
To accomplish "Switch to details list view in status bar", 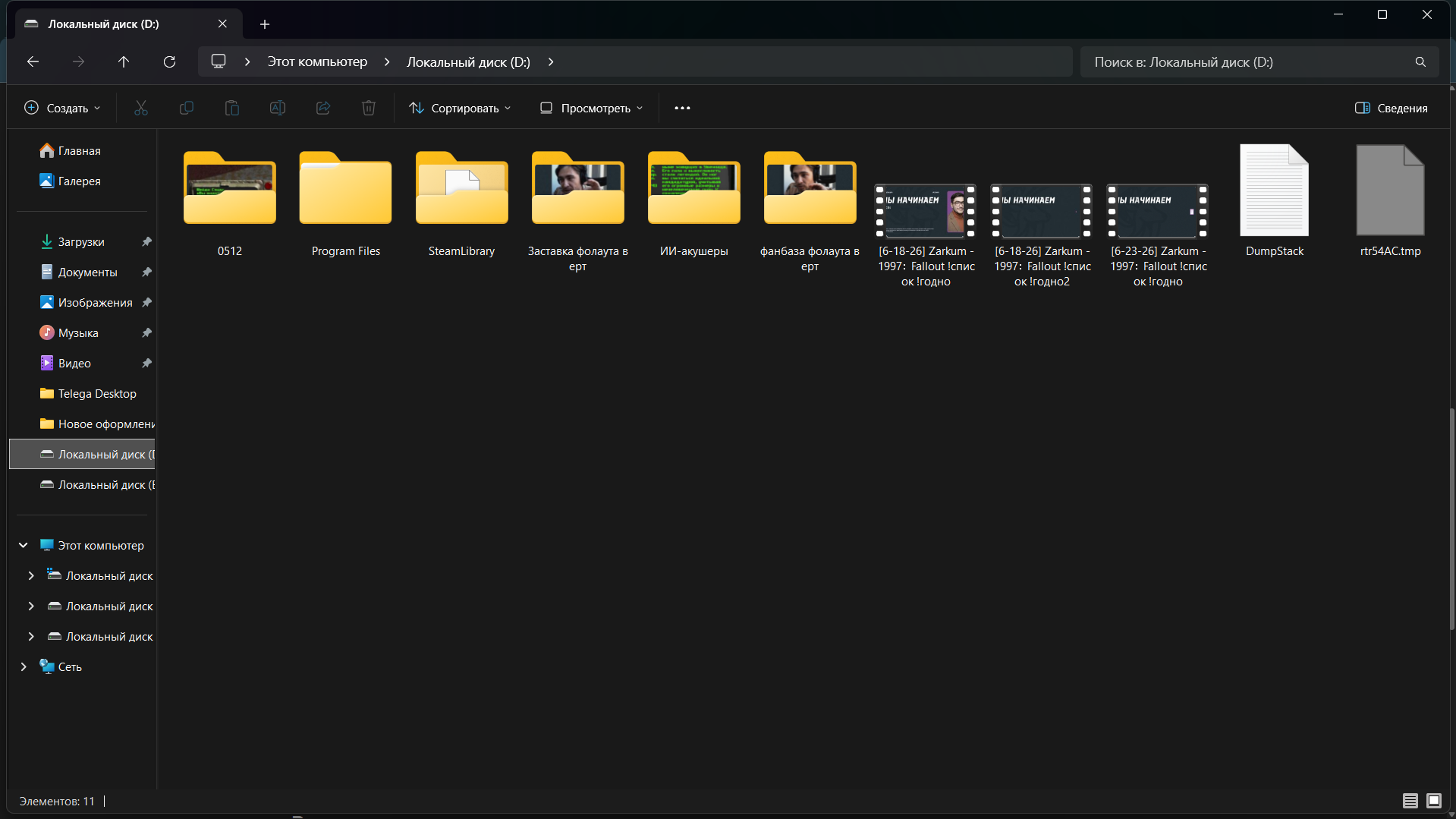I will click(x=1410, y=800).
